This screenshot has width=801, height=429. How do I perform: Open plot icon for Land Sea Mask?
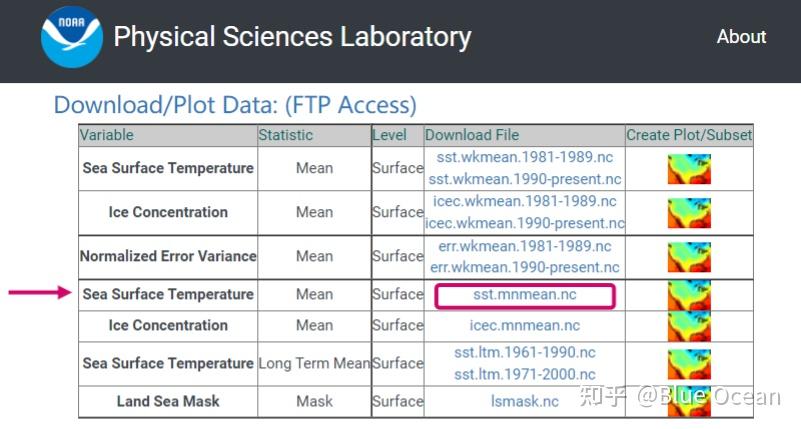(x=689, y=401)
